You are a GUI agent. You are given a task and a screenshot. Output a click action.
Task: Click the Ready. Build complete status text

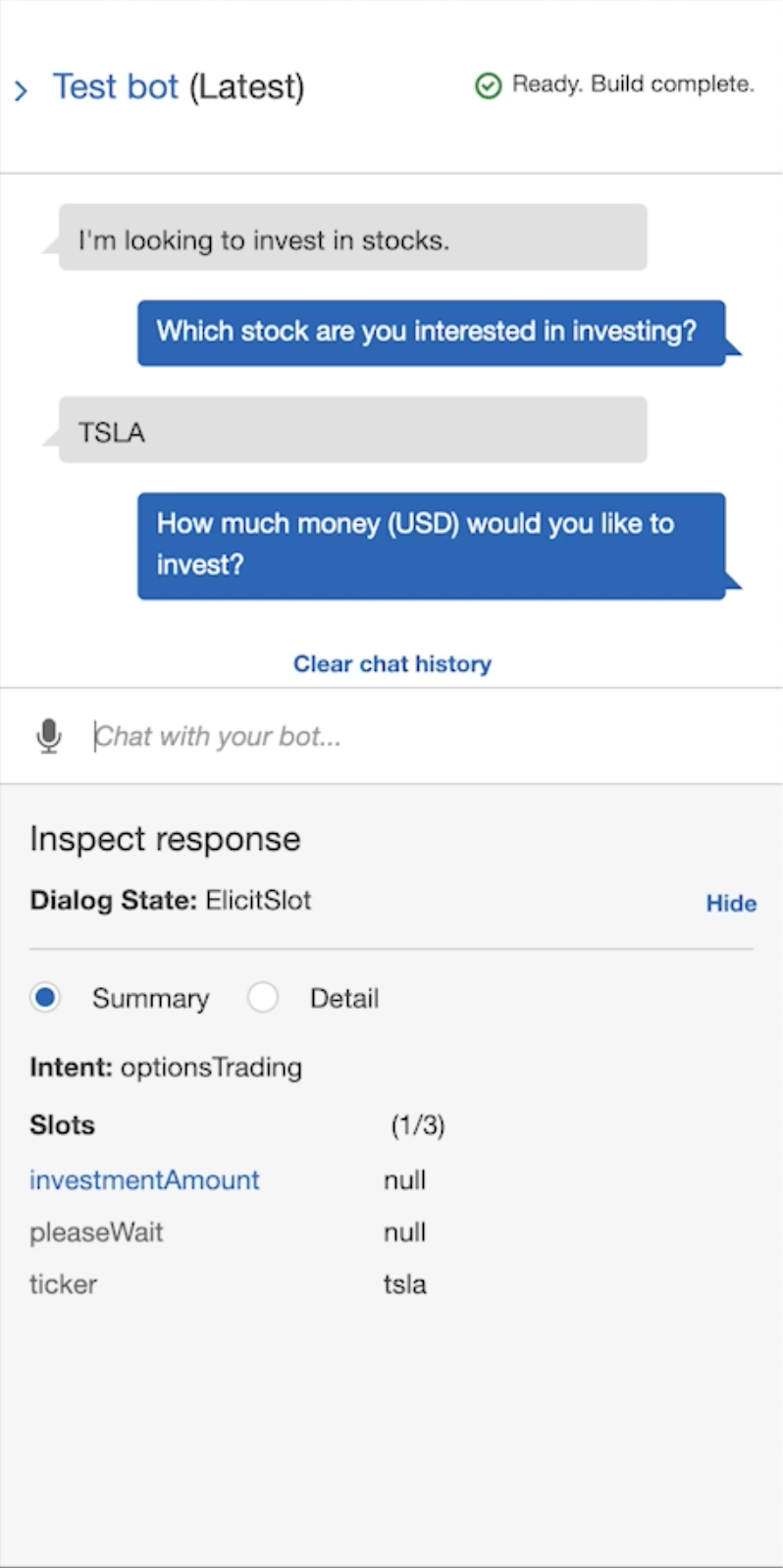[631, 84]
